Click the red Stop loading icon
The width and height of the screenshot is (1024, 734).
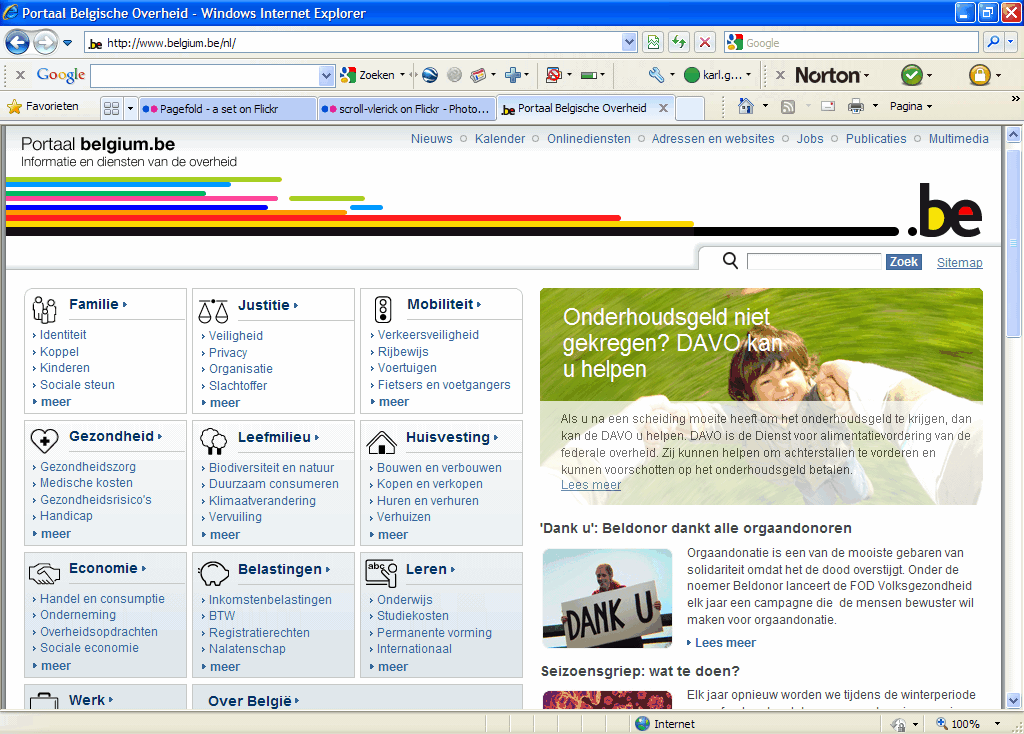pyautogui.click(x=705, y=42)
